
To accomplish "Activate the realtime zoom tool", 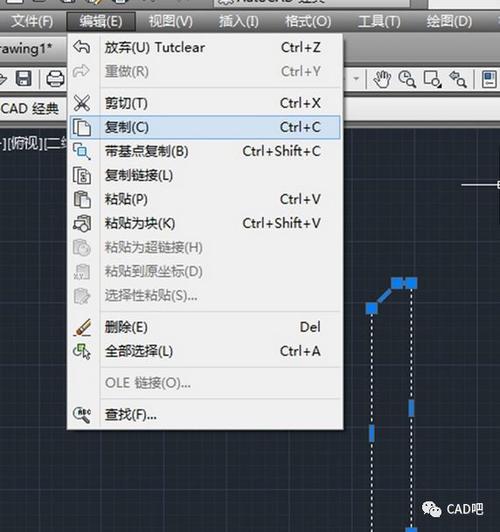I will pyautogui.click(x=407, y=79).
